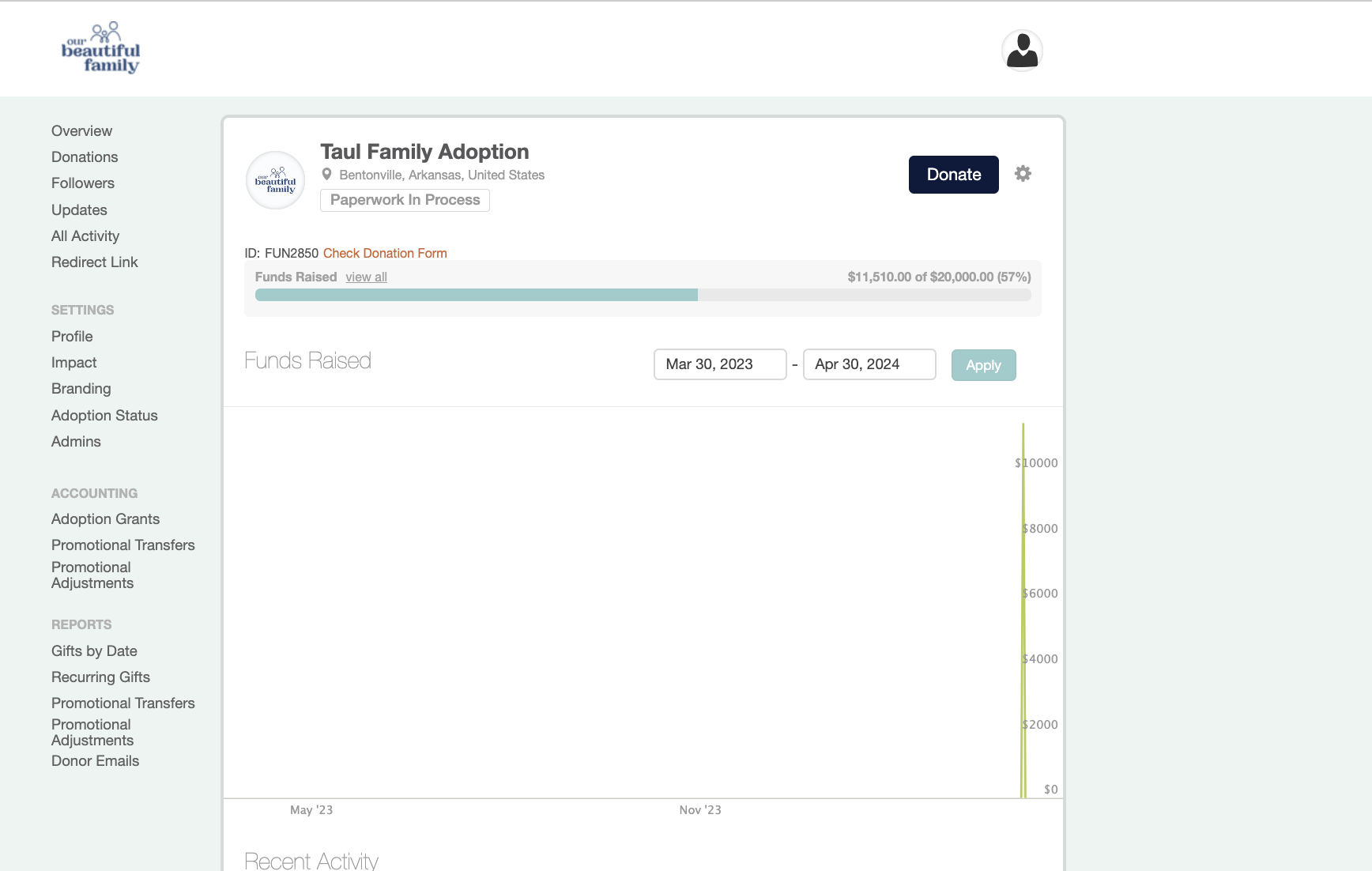View the Gifts by Date report
The width and height of the screenshot is (1372, 871).
[x=94, y=651]
